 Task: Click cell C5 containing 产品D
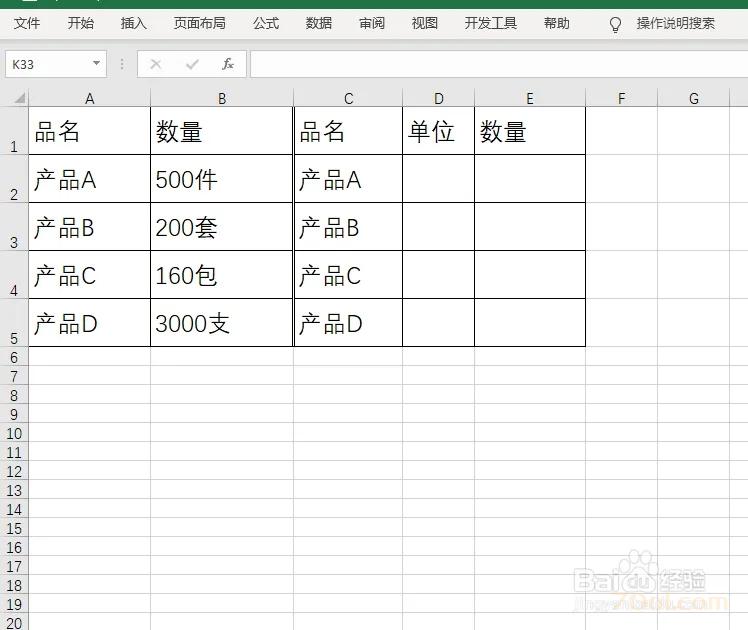click(348, 323)
